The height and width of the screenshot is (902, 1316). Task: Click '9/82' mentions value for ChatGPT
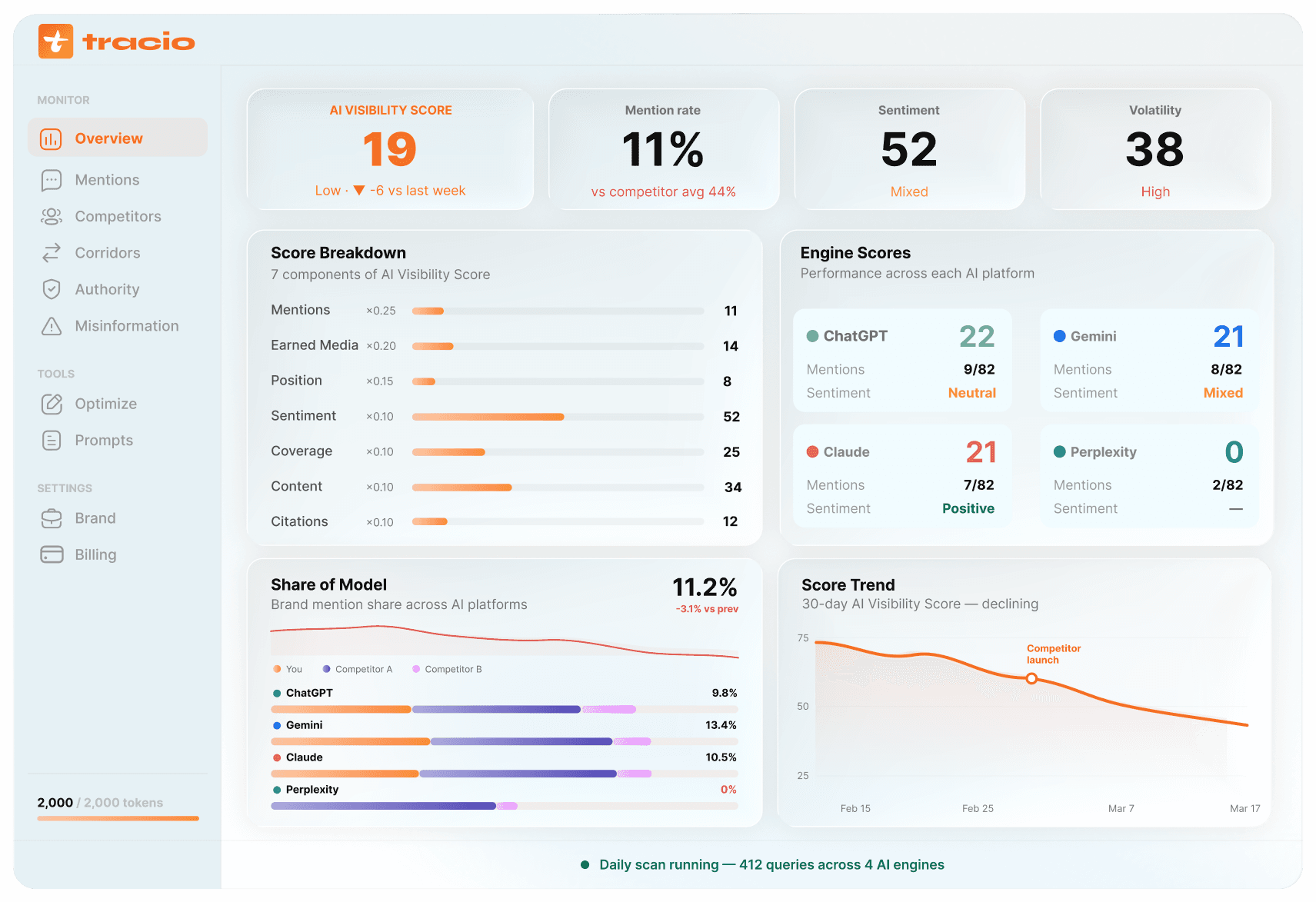(979, 369)
